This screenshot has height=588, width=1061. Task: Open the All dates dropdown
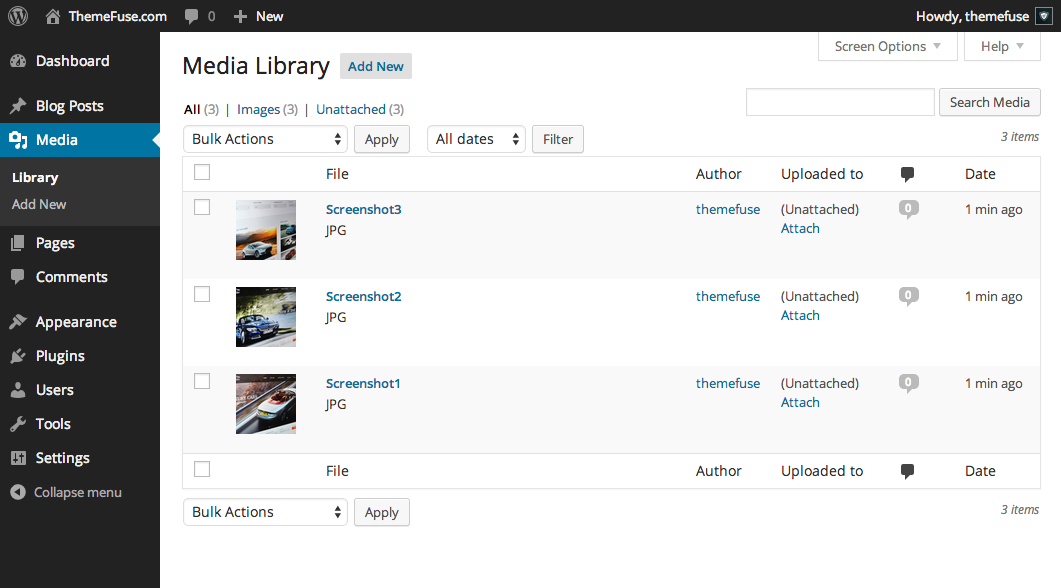click(476, 139)
